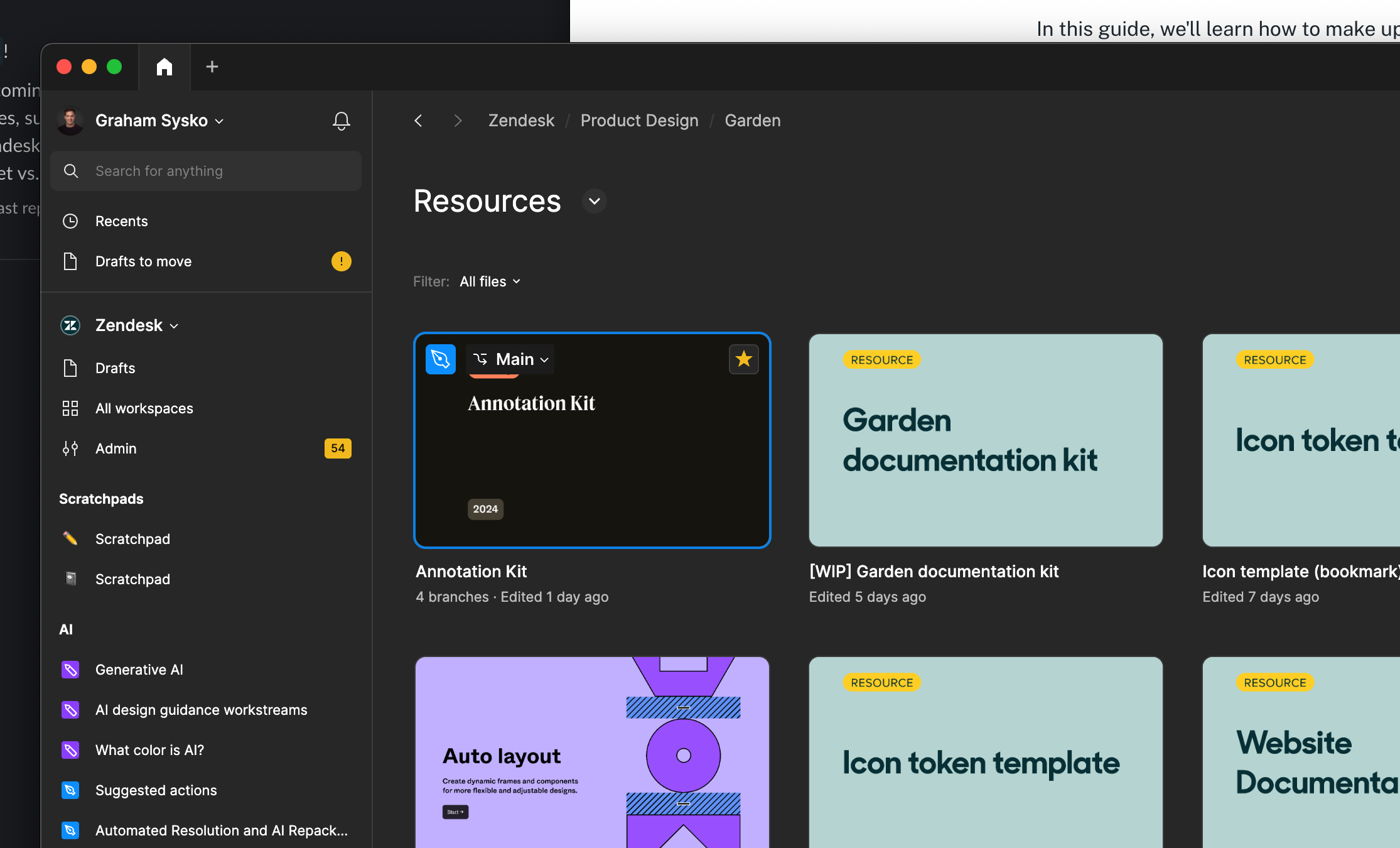Click the Admin 54 count badge
This screenshot has width=1400, height=848.
click(338, 448)
